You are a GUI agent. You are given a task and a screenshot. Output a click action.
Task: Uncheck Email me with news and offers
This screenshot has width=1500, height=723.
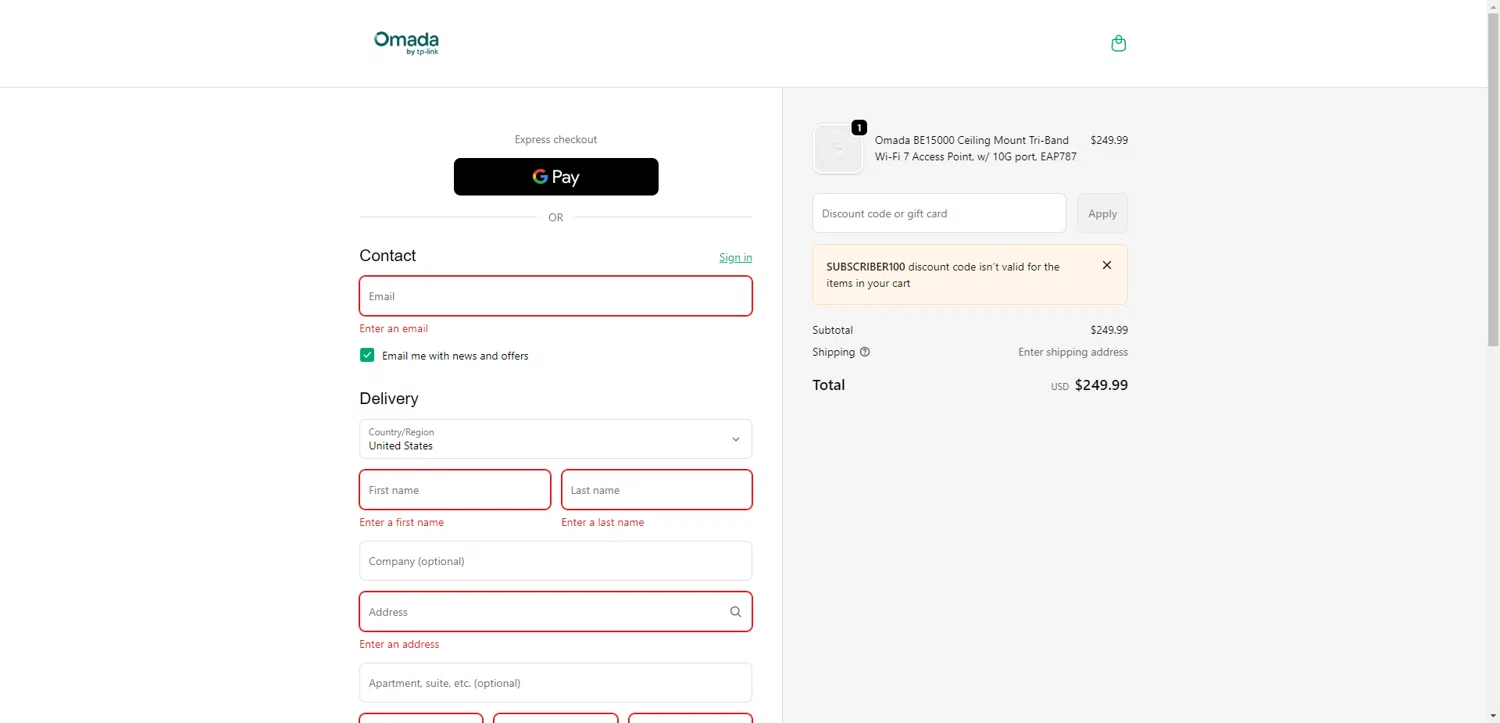(367, 355)
